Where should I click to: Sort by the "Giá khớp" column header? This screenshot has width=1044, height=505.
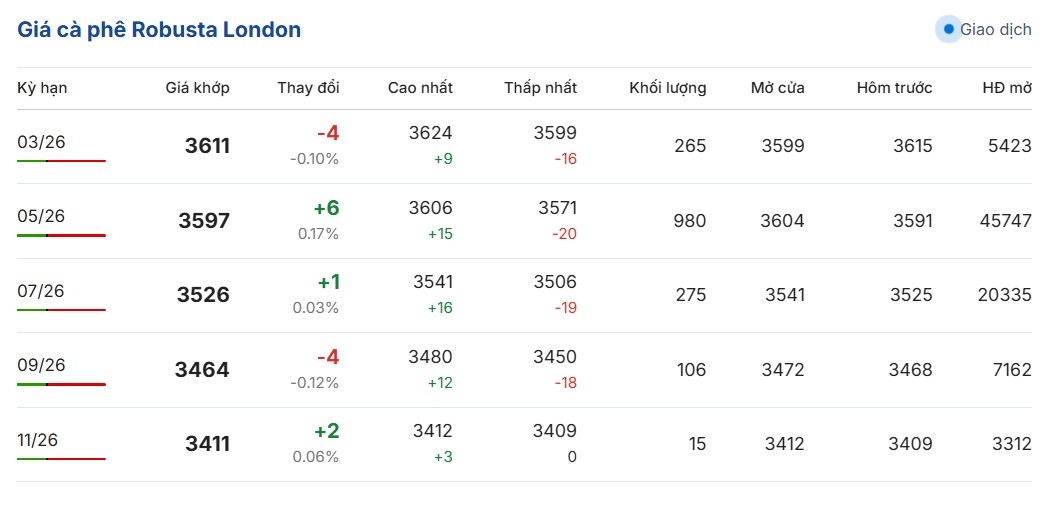click(x=197, y=88)
